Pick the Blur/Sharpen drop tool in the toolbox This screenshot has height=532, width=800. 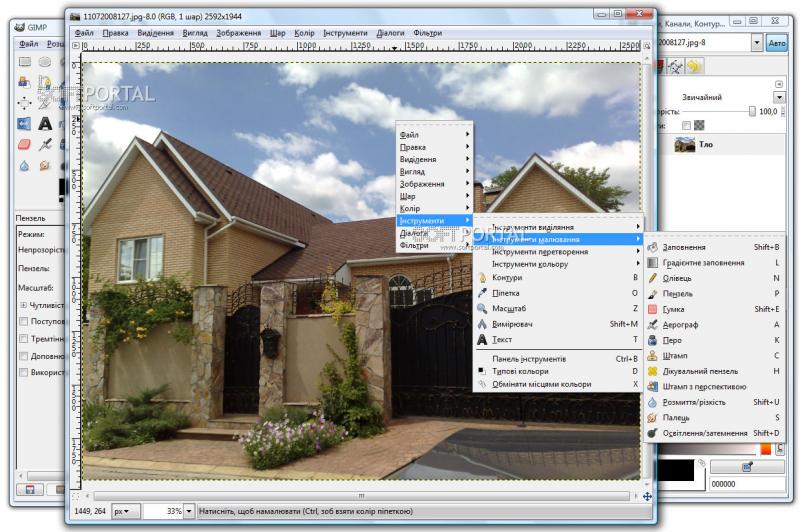[x=24, y=166]
